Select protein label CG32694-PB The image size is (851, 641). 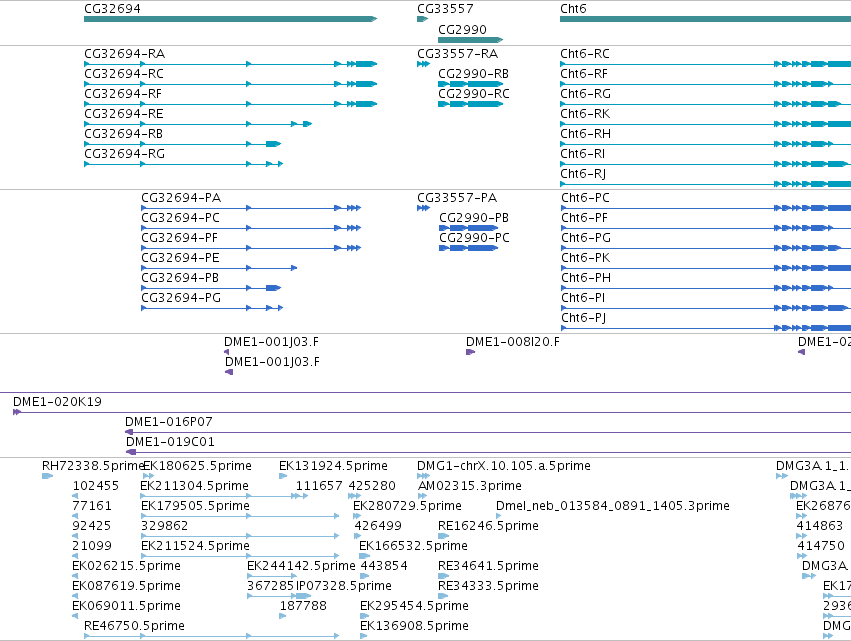(x=180, y=278)
